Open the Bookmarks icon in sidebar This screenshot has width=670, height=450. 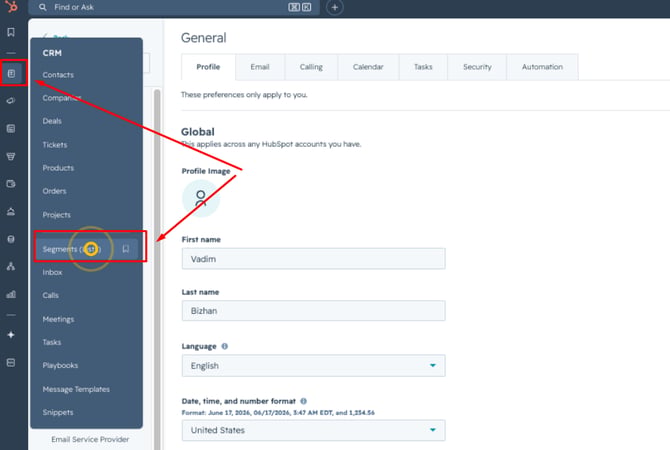tap(11, 32)
